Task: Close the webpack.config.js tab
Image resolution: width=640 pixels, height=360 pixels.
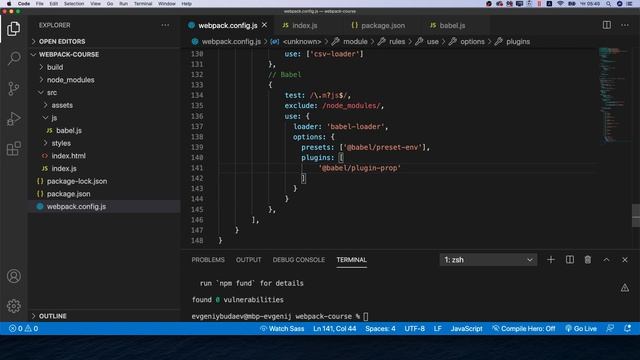Action: click(x=264, y=25)
